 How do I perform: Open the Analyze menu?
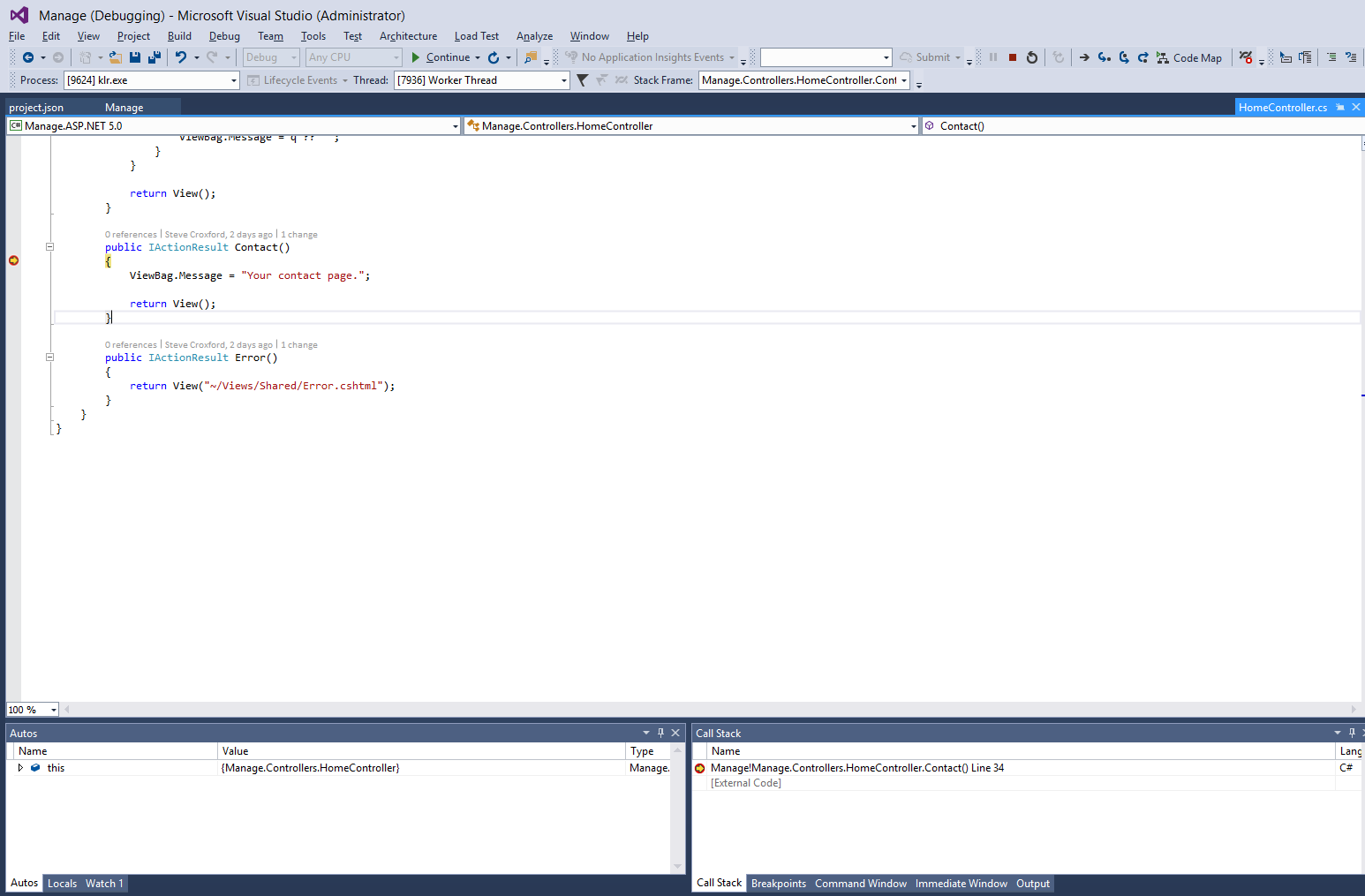coord(534,36)
